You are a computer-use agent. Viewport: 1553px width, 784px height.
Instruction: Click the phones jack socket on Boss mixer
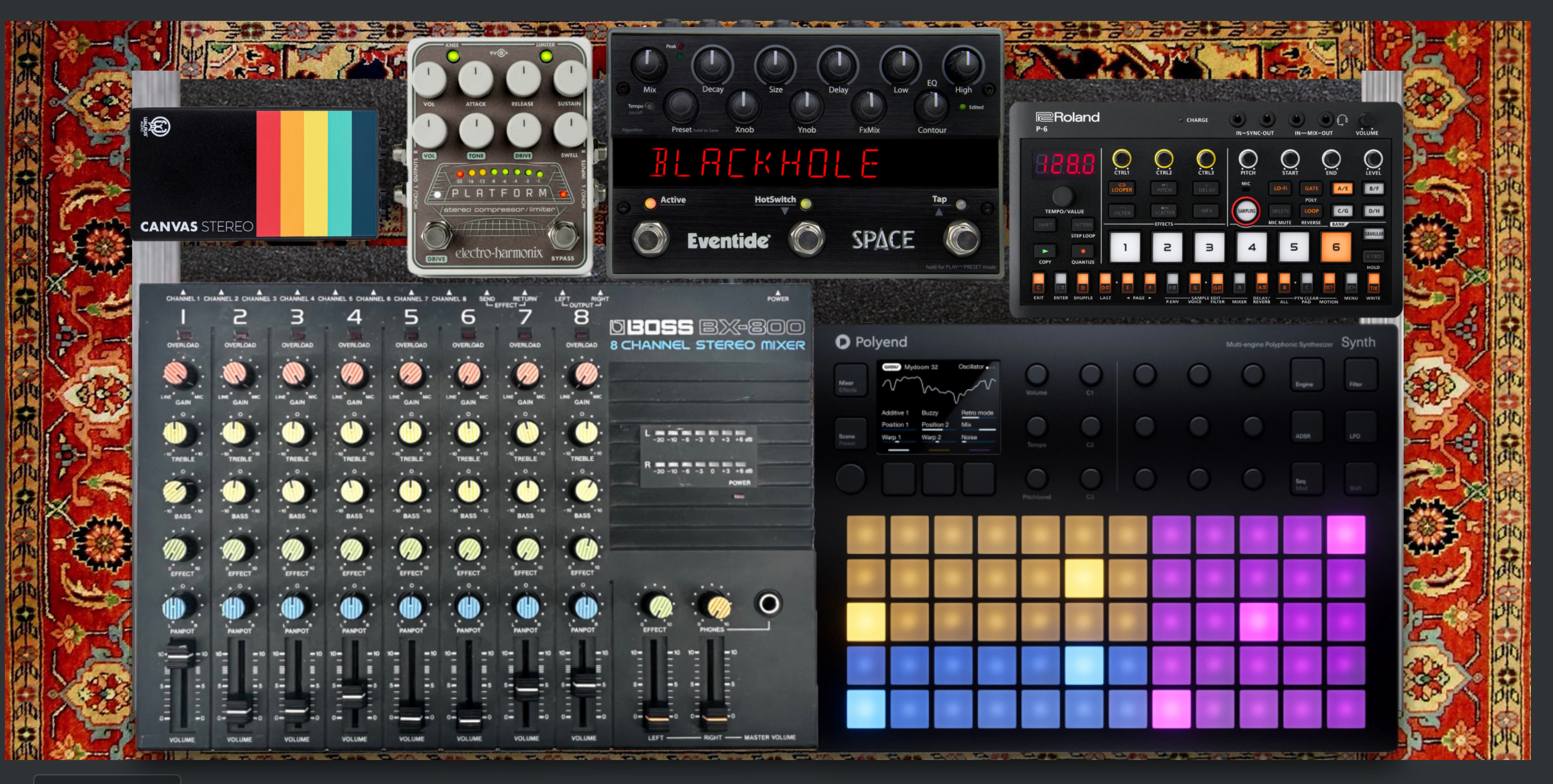[x=769, y=603]
